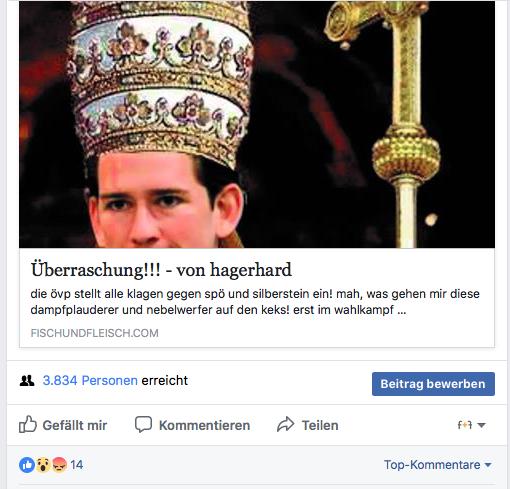
Task: Open the Überraschung!!! - von hagerhard headline
Action: pyautogui.click(x=161, y=270)
